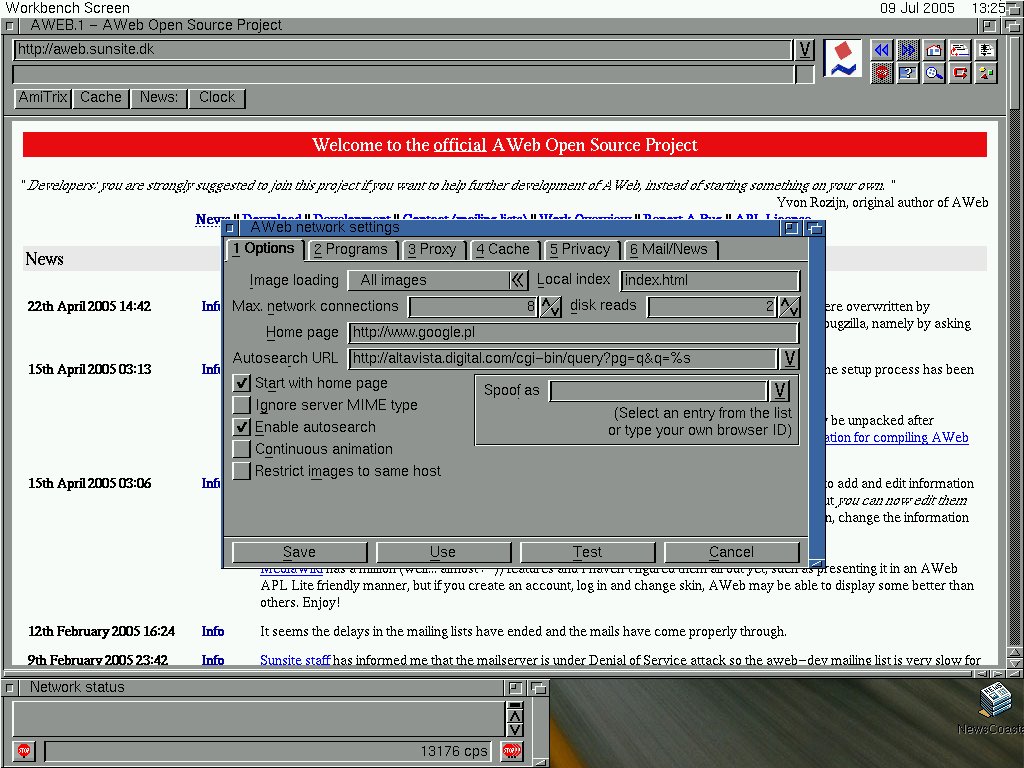Click the Local index input field
1024x768 pixels.
710,280
